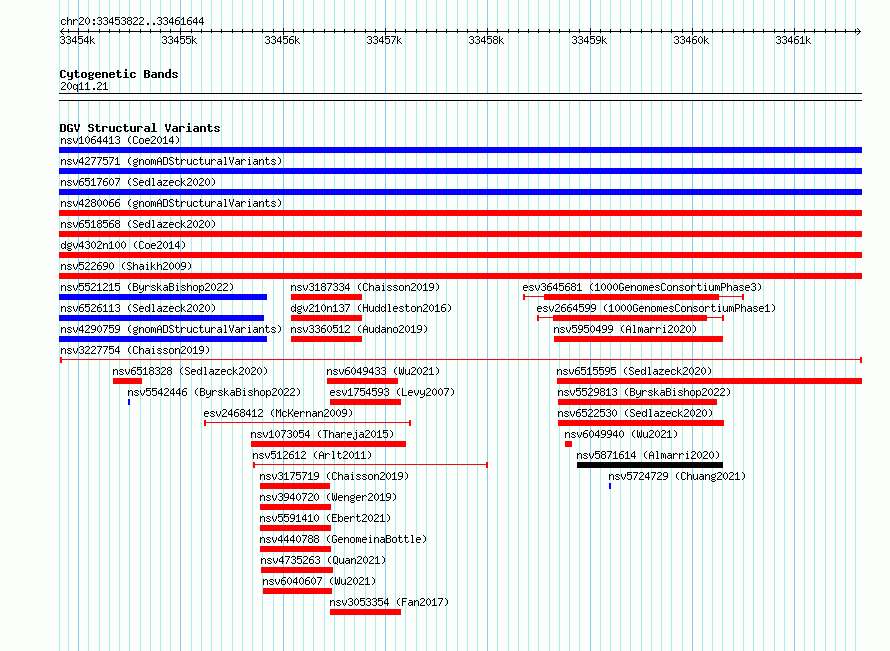
Task: Open the dgv4302n100 (Coe2014) label
Action: point(123,245)
